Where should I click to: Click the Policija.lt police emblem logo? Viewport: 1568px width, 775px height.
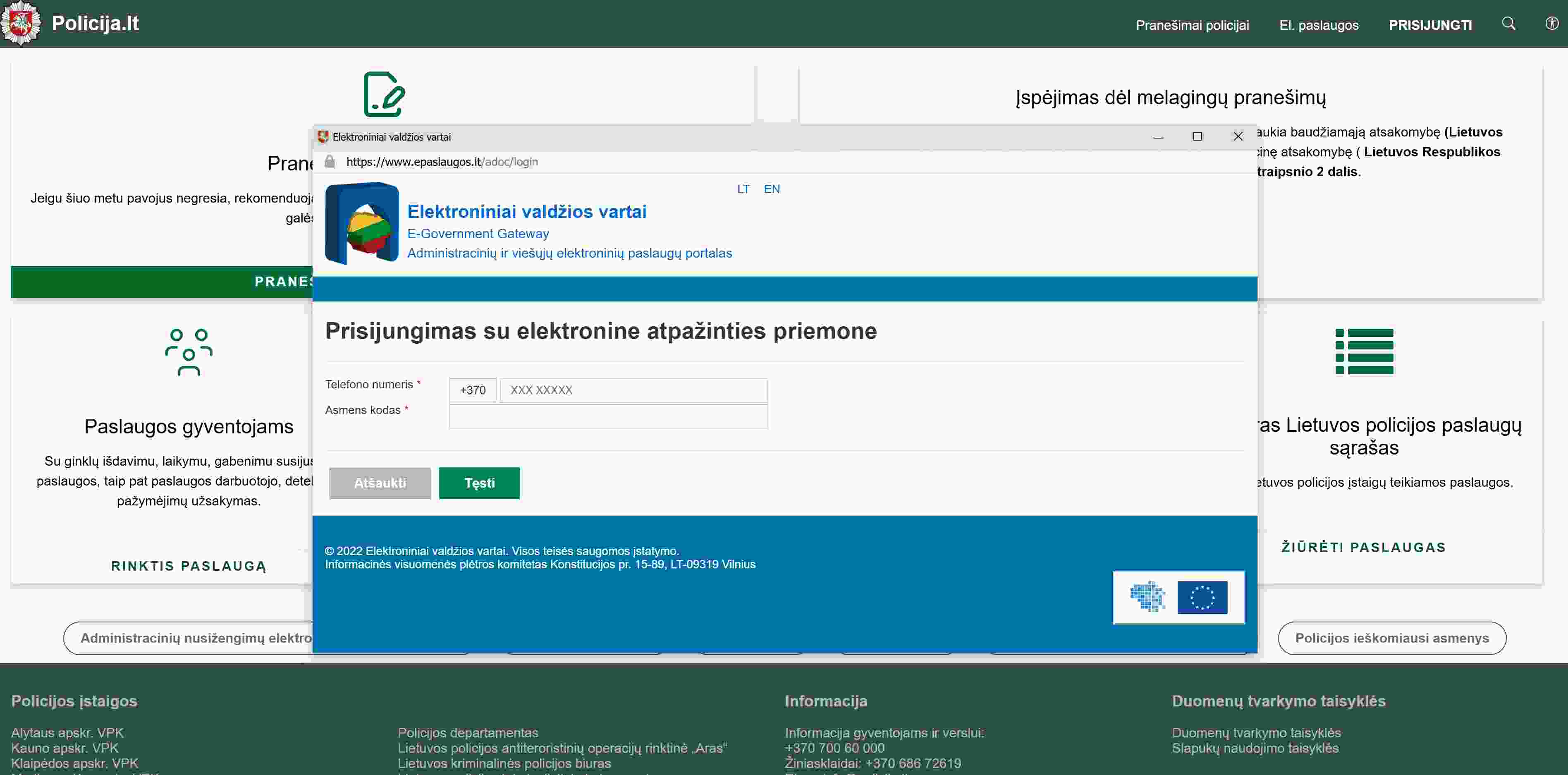point(22,23)
